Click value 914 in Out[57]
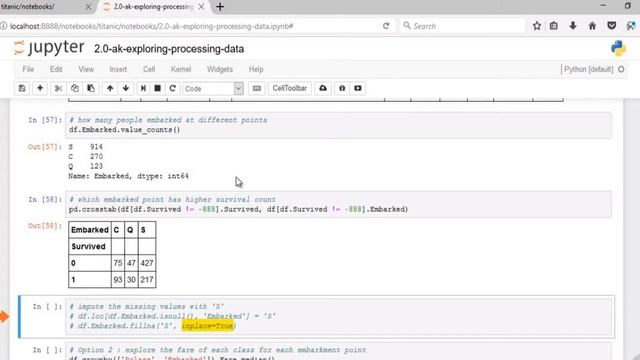 point(96,147)
